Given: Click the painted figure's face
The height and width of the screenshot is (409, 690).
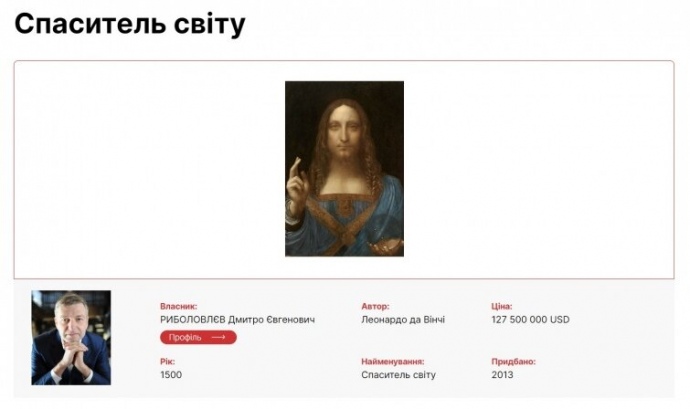Looking at the screenshot, I should tap(346, 130).
